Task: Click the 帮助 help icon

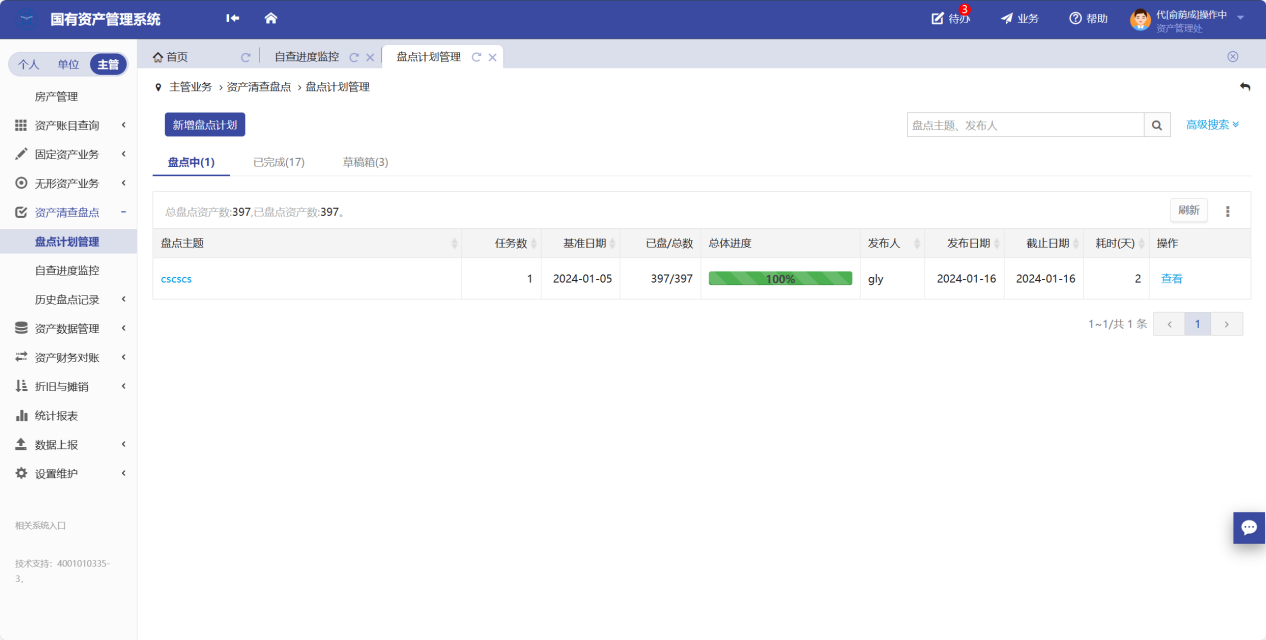Action: click(1076, 18)
